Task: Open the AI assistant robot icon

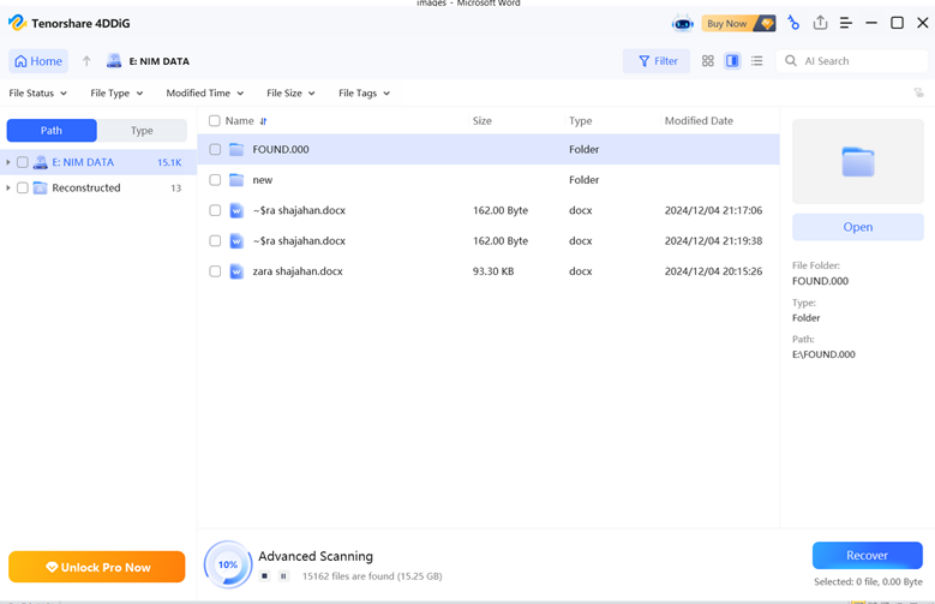Action: click(x=683, y=24)
